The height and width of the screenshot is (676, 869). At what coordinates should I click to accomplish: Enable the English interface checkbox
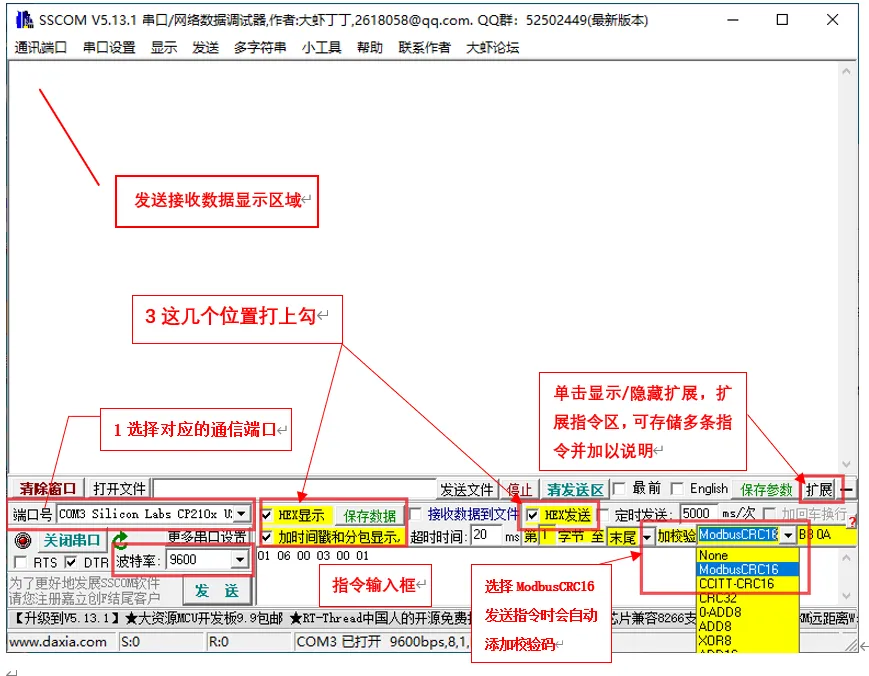675,487
